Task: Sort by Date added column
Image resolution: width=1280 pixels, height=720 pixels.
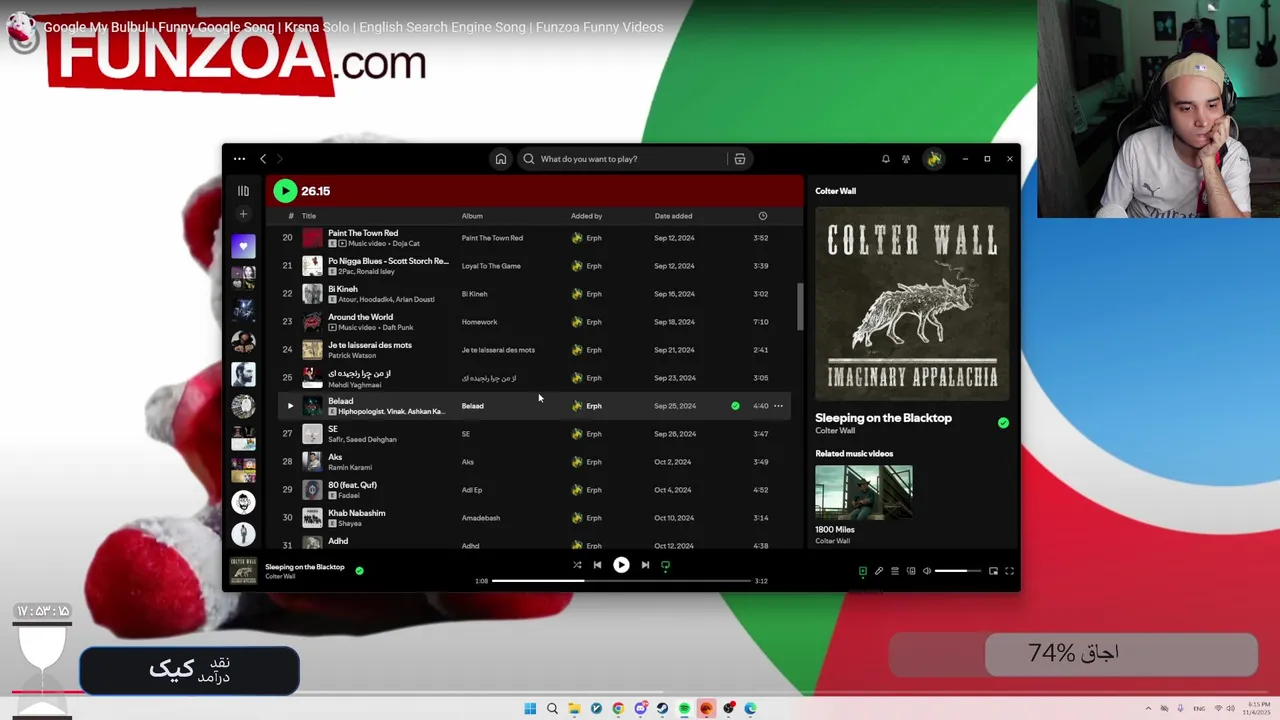Action: click(673, 216)
